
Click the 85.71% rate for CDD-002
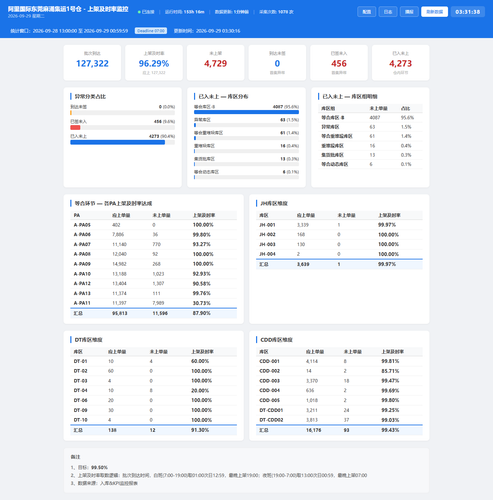[x=390, y=371]
